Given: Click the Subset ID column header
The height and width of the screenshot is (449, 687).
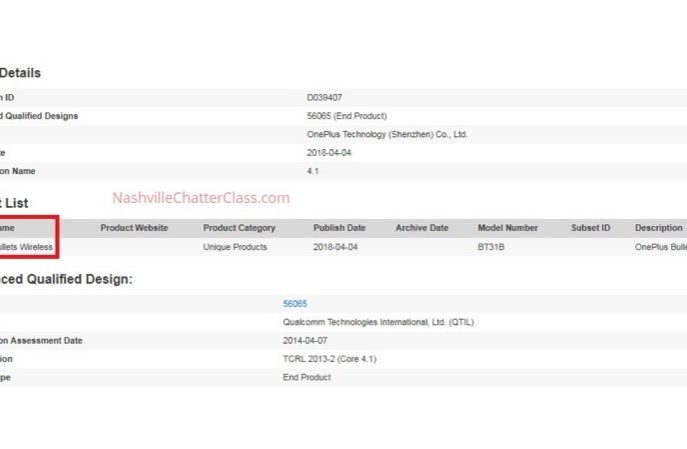Looking at the screenshot, I should pos(590,228).
